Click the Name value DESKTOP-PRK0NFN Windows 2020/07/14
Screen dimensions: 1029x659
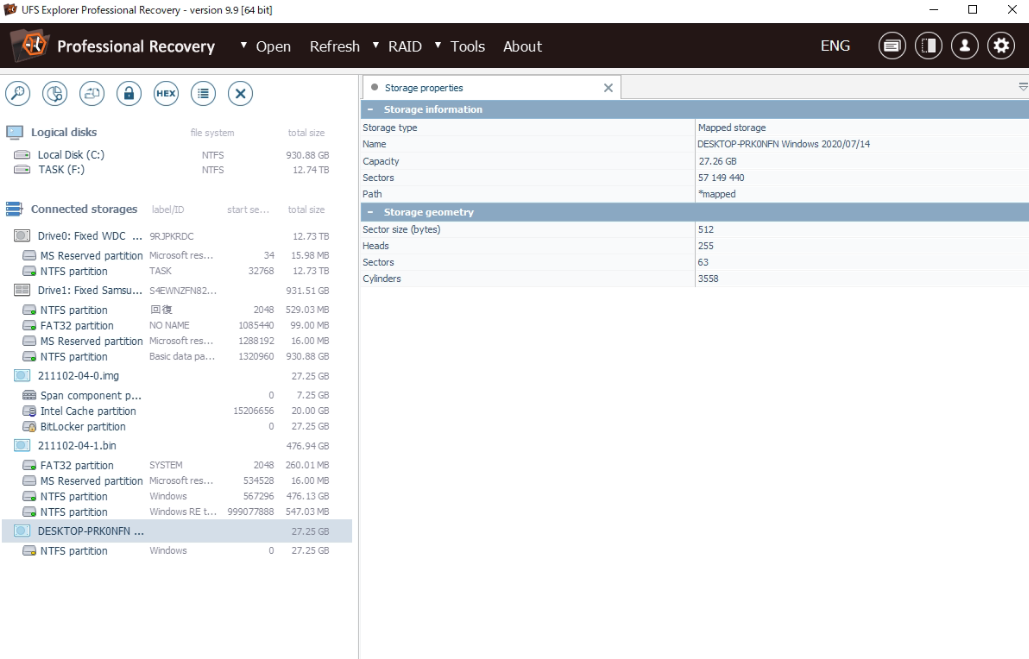(784, 144)
